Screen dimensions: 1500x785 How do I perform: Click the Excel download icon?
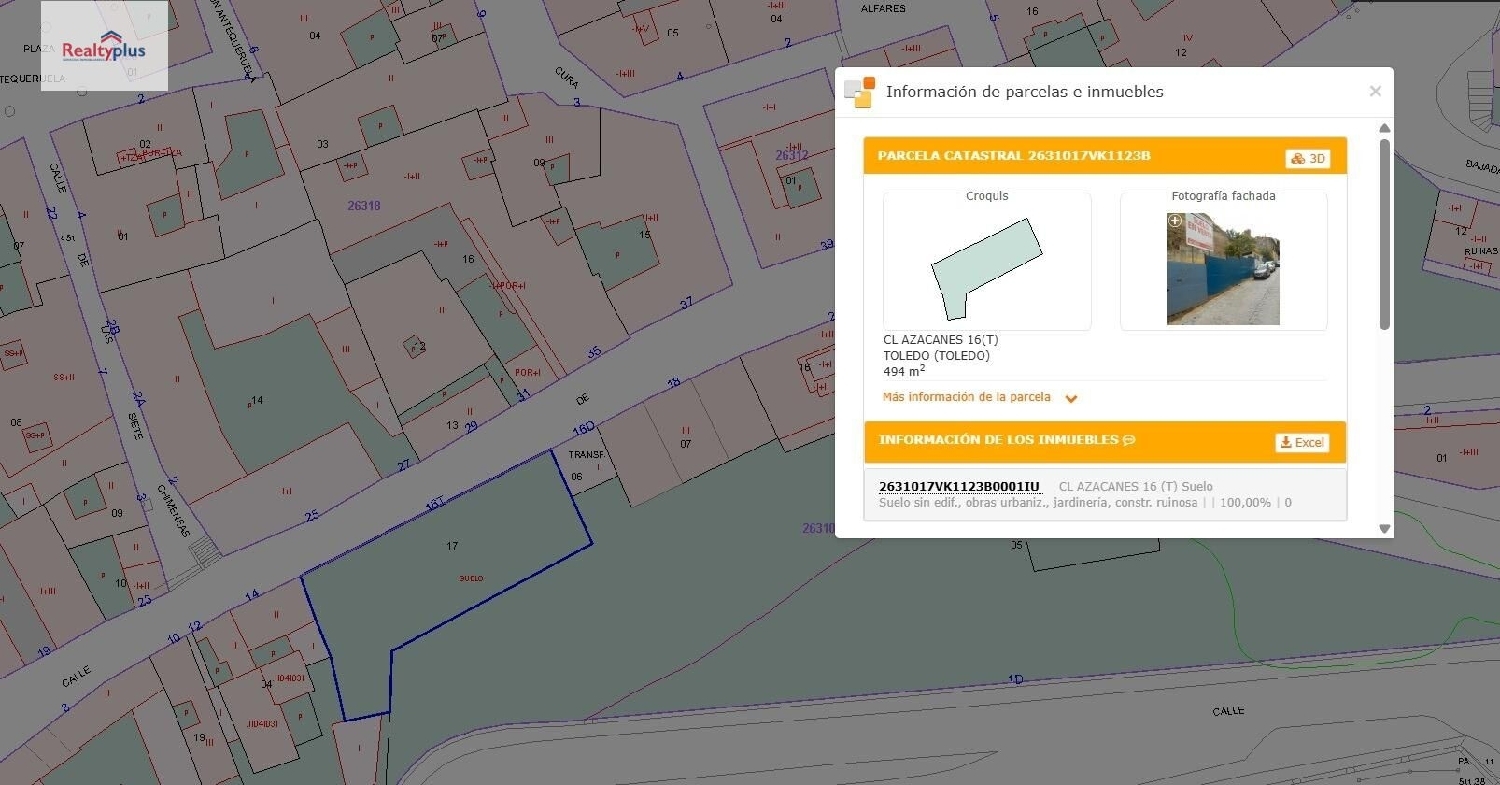1285,441
